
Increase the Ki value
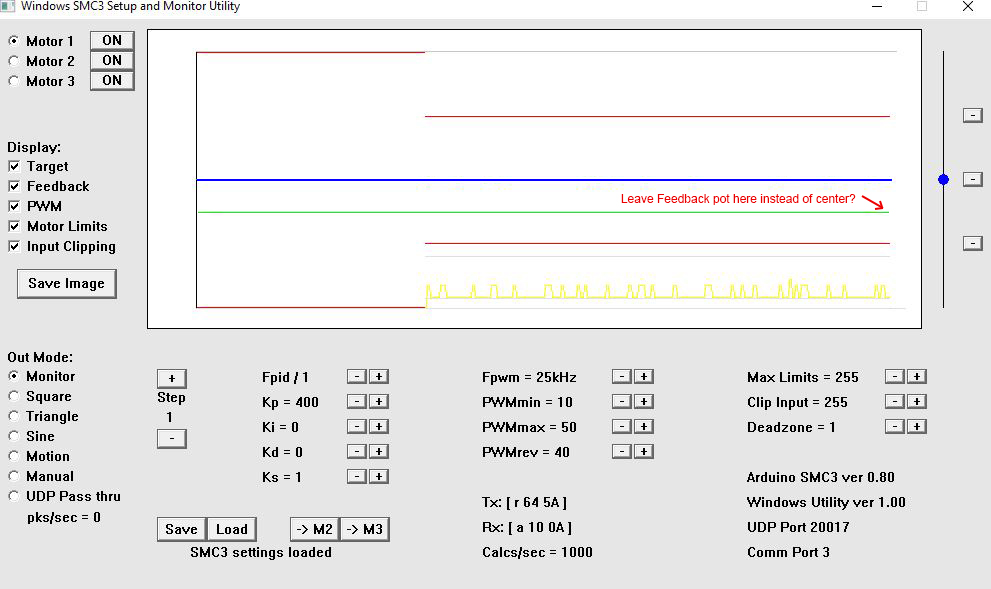379,427
